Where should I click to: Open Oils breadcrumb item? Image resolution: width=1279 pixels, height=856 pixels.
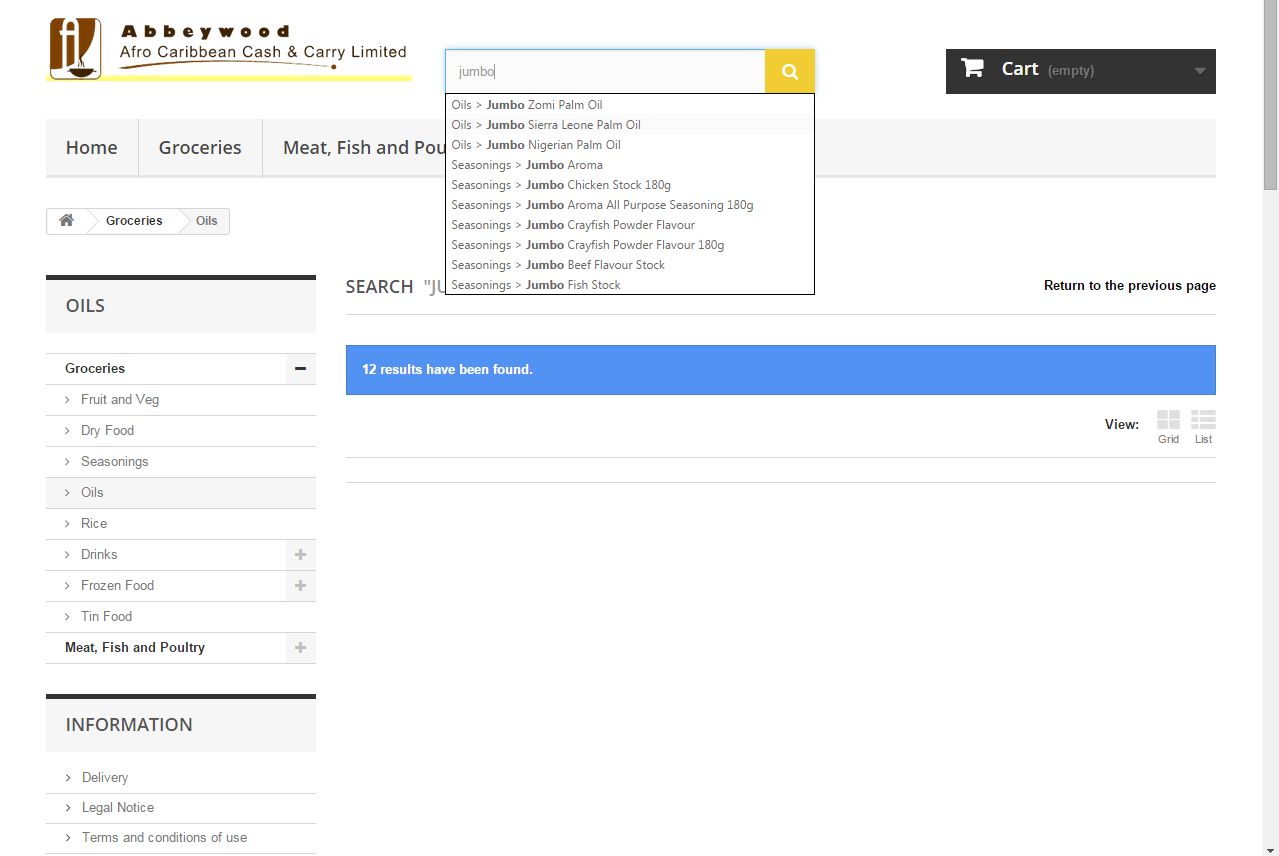pyautogui.click(x=207, y=221)
